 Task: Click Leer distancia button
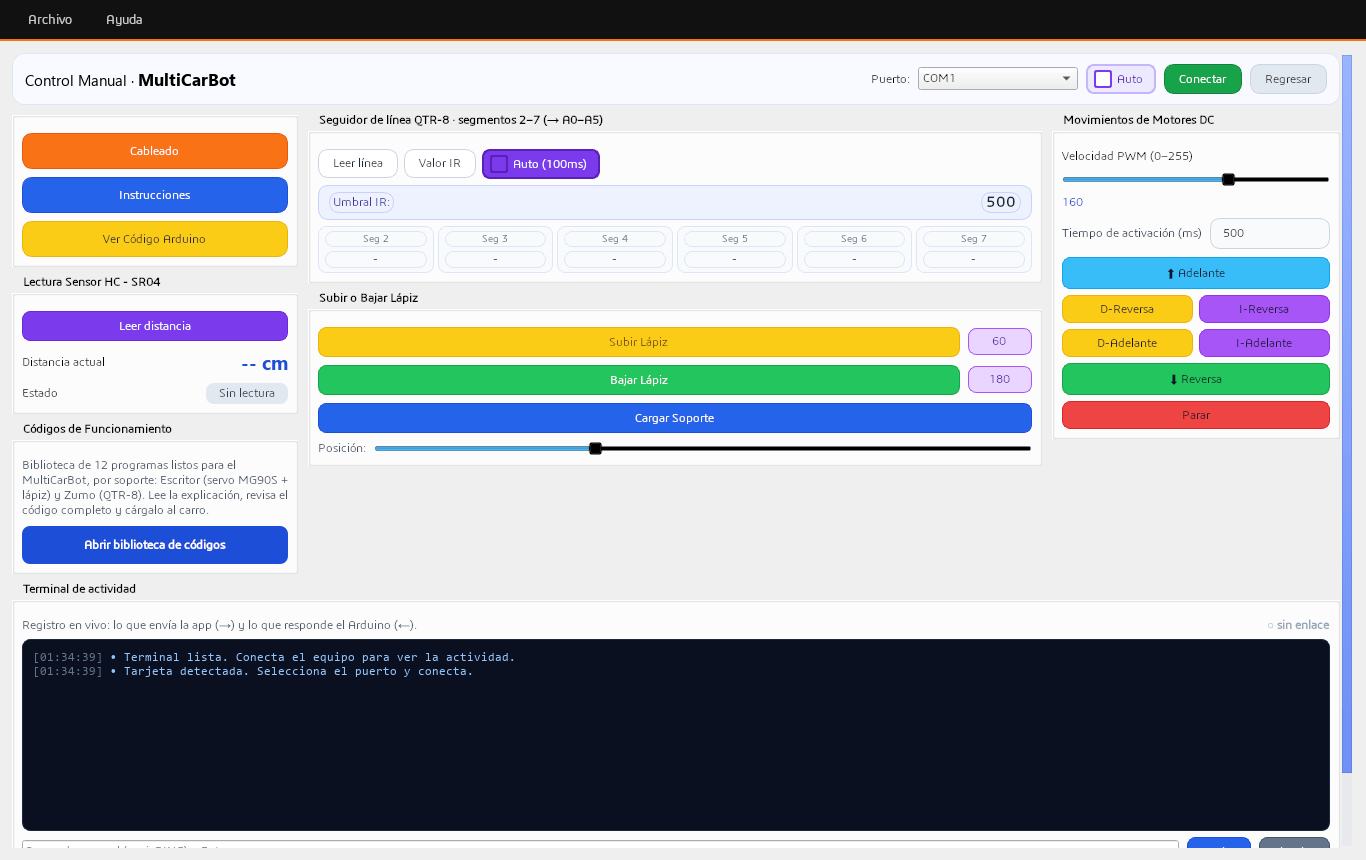click(155, 326)
